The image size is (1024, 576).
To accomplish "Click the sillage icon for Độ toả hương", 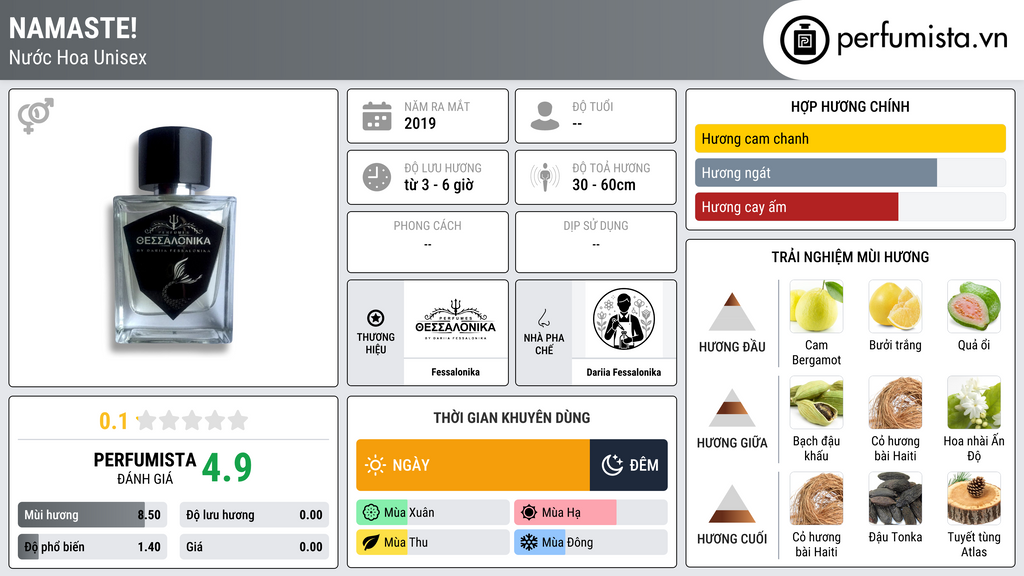I will pyautogui.click(x=545, y=177).
